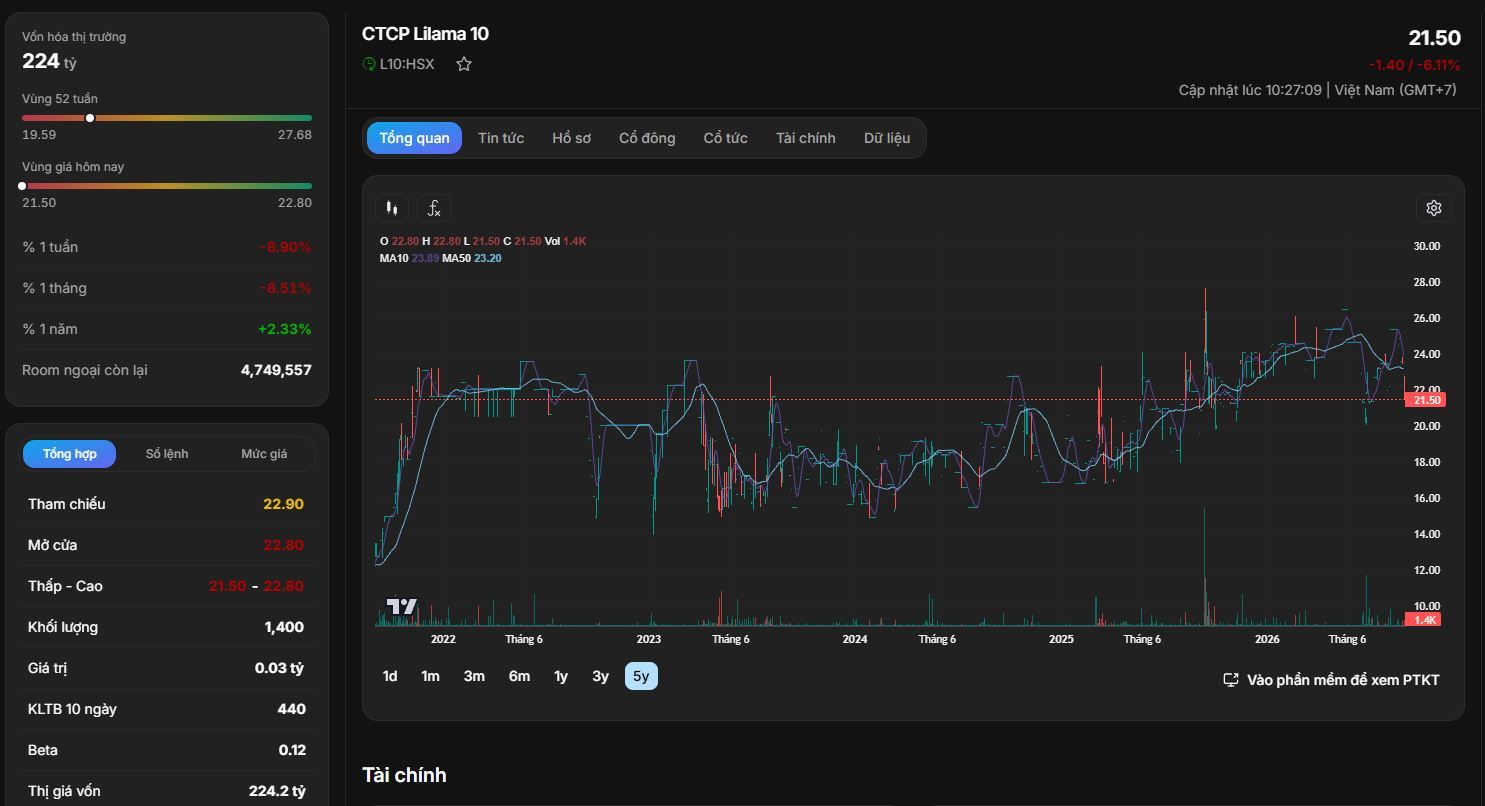Click the Khối lượng value 1,400

pos(284,627)
